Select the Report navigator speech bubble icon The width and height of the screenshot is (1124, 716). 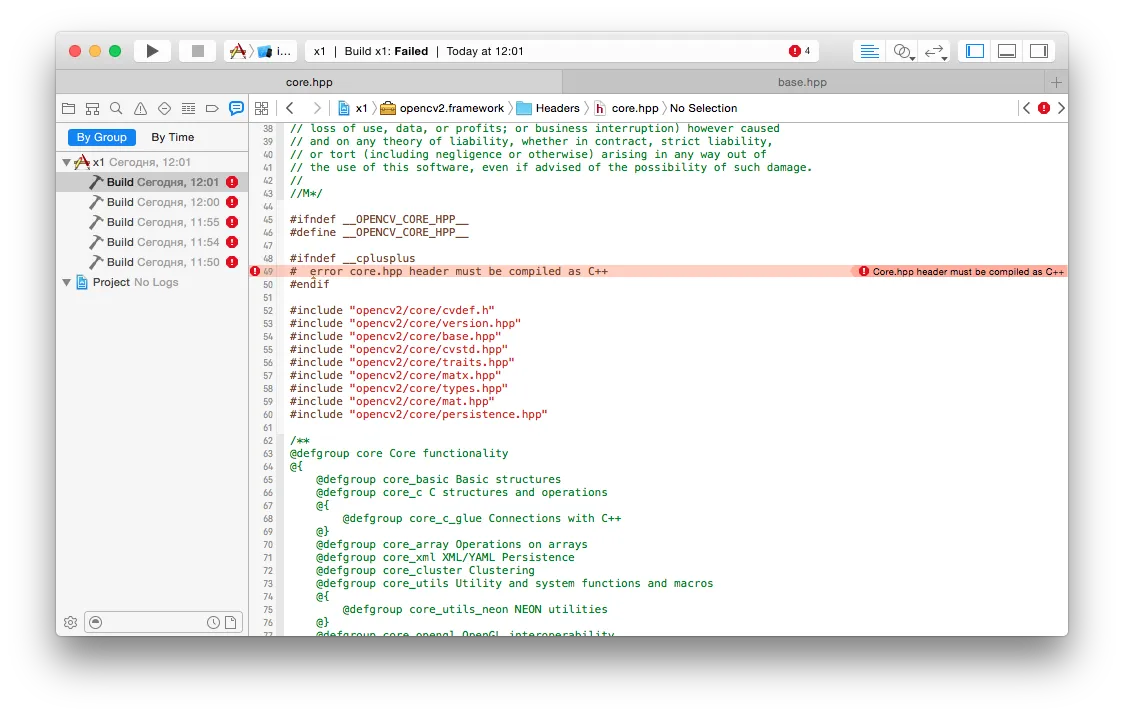[x=236, y=108]
